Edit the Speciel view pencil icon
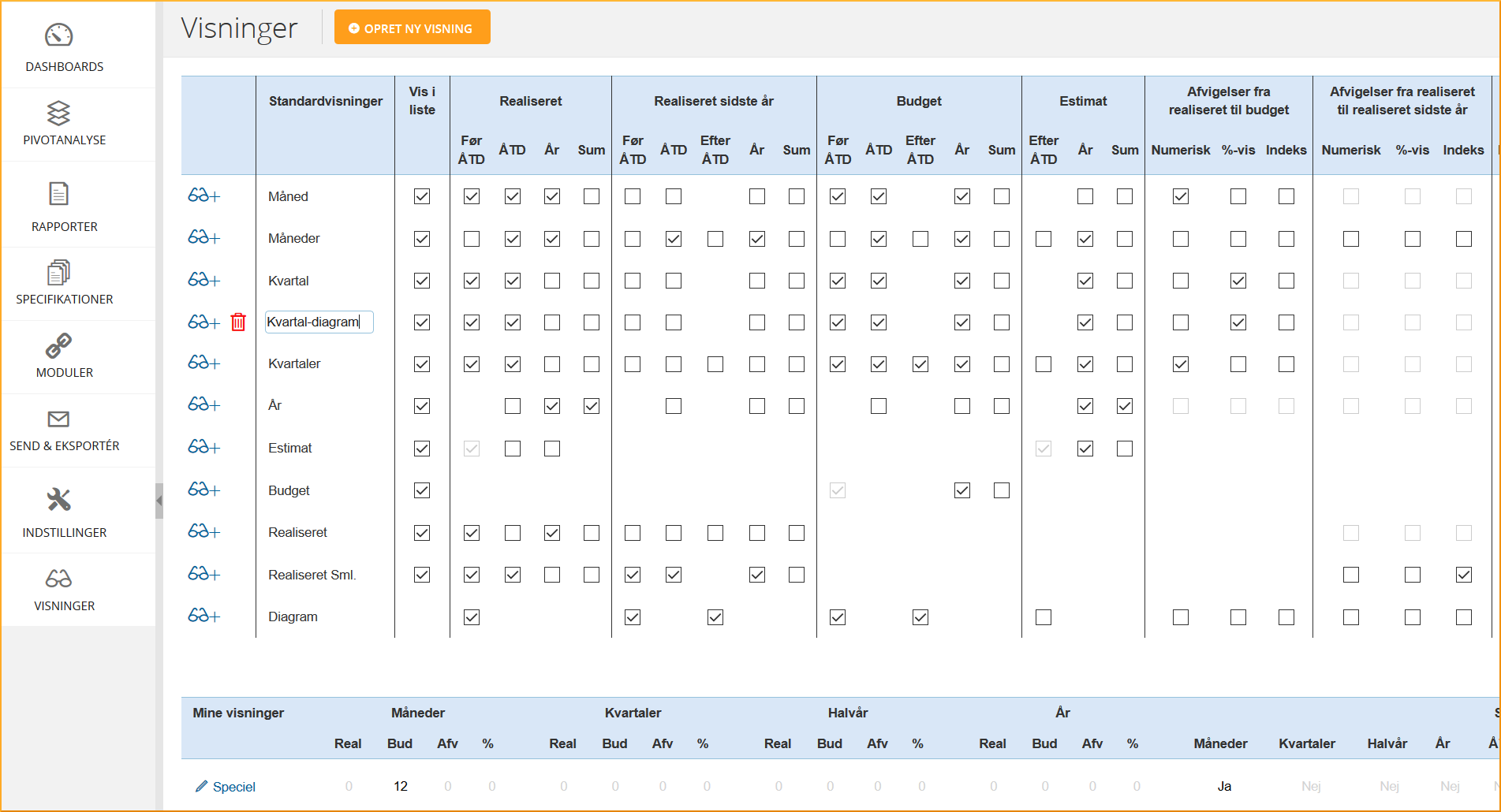The height and width of the screenshot is (812, 1501). [202, 786]
